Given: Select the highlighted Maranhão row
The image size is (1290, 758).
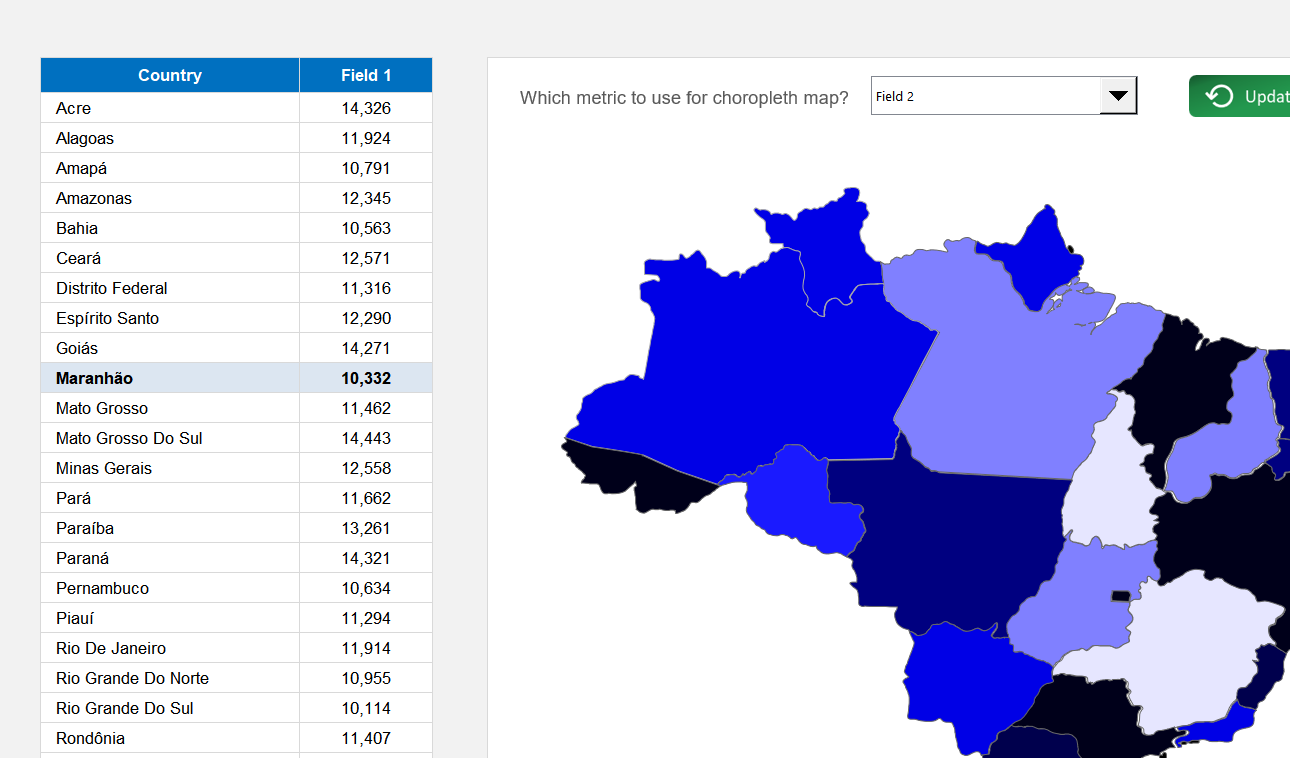Looking at the screenshot, I should pyautogui.click(x=169, y=377).
